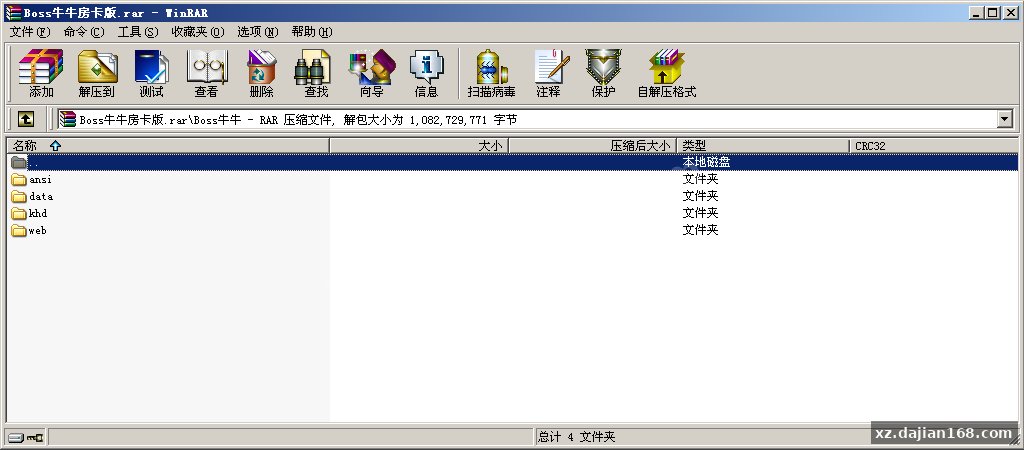Run the 测试 (Test) archive tool
The height and width of the screenshot is (450, 1024).
[x=152, y=73]
